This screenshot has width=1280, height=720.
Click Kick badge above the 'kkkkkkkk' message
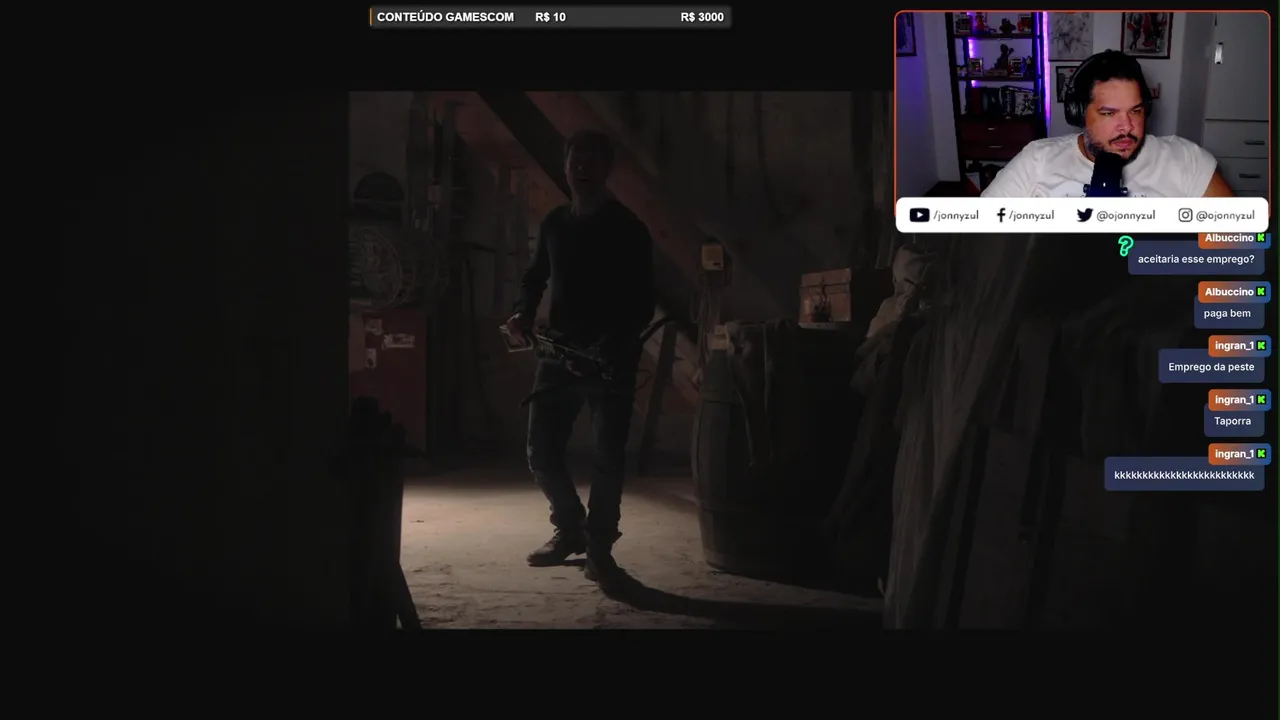pos(1262,454)
